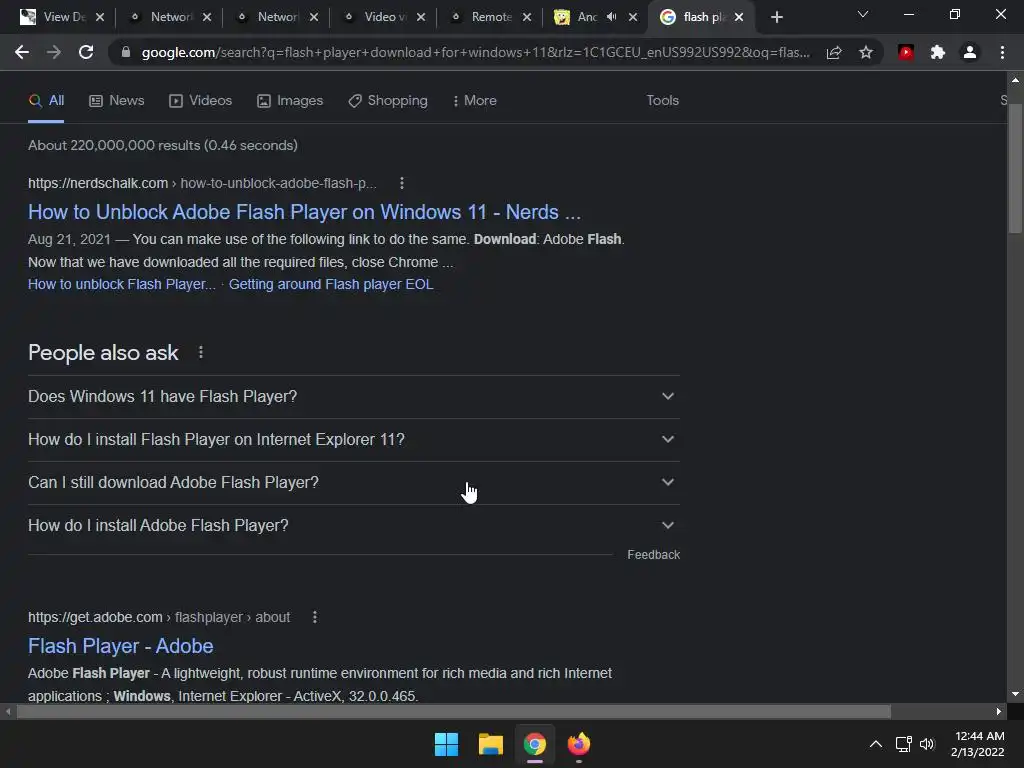1024x768 pixels.
Task: Close the Remote tab
Action: coord(527,17)
